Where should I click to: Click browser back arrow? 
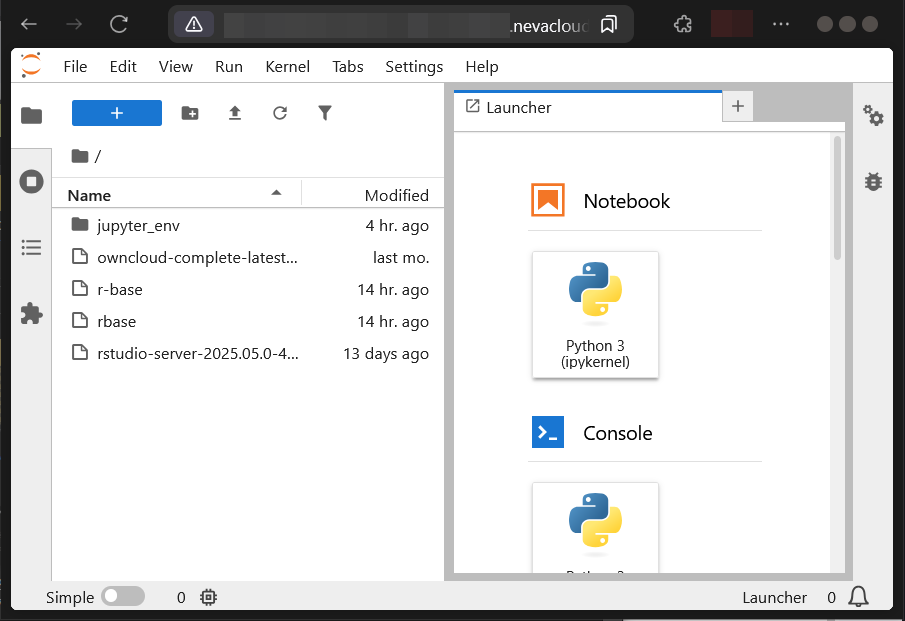(x=29, y=24)
